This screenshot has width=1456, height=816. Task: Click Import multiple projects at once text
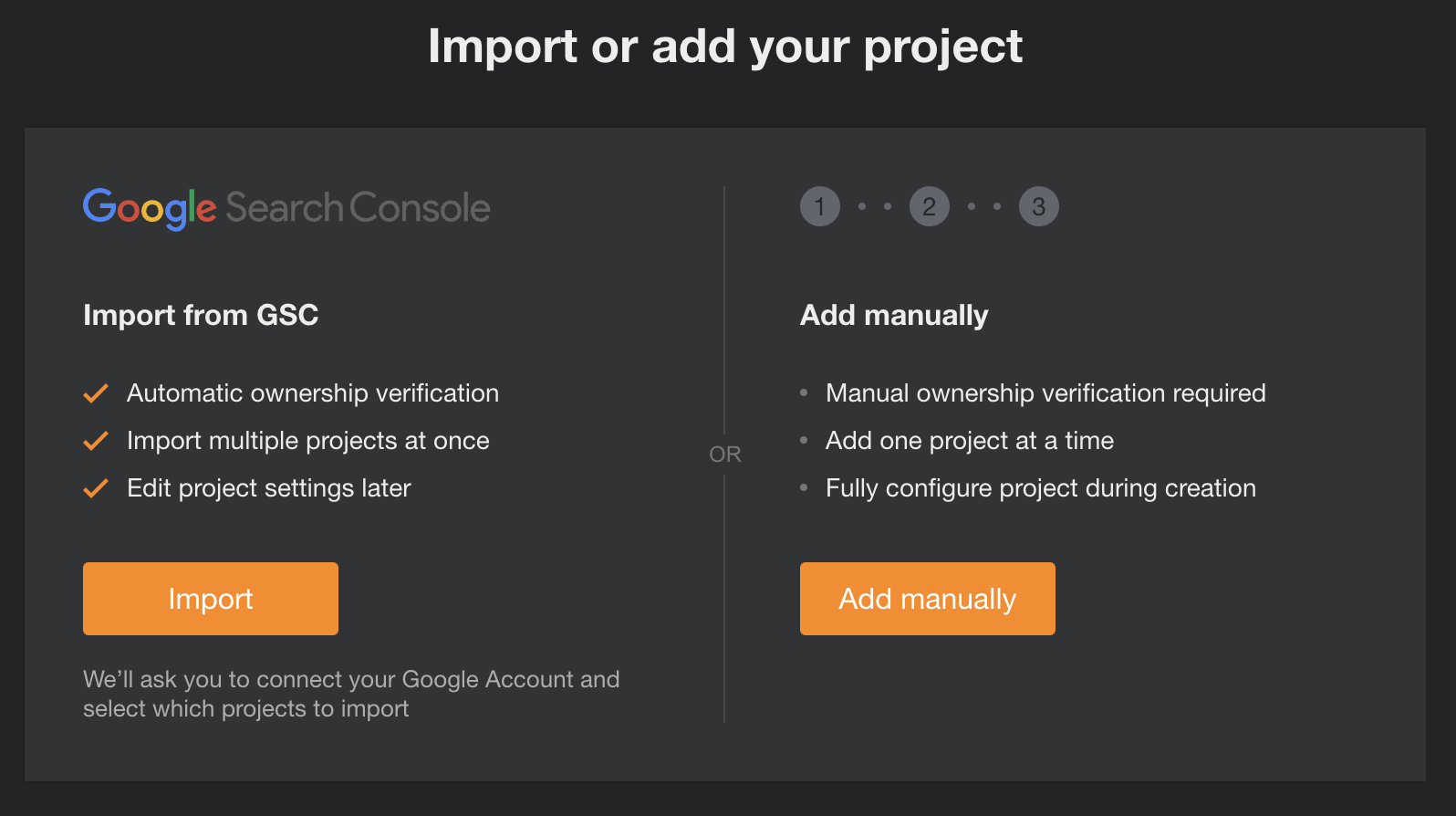pos(308,441)
